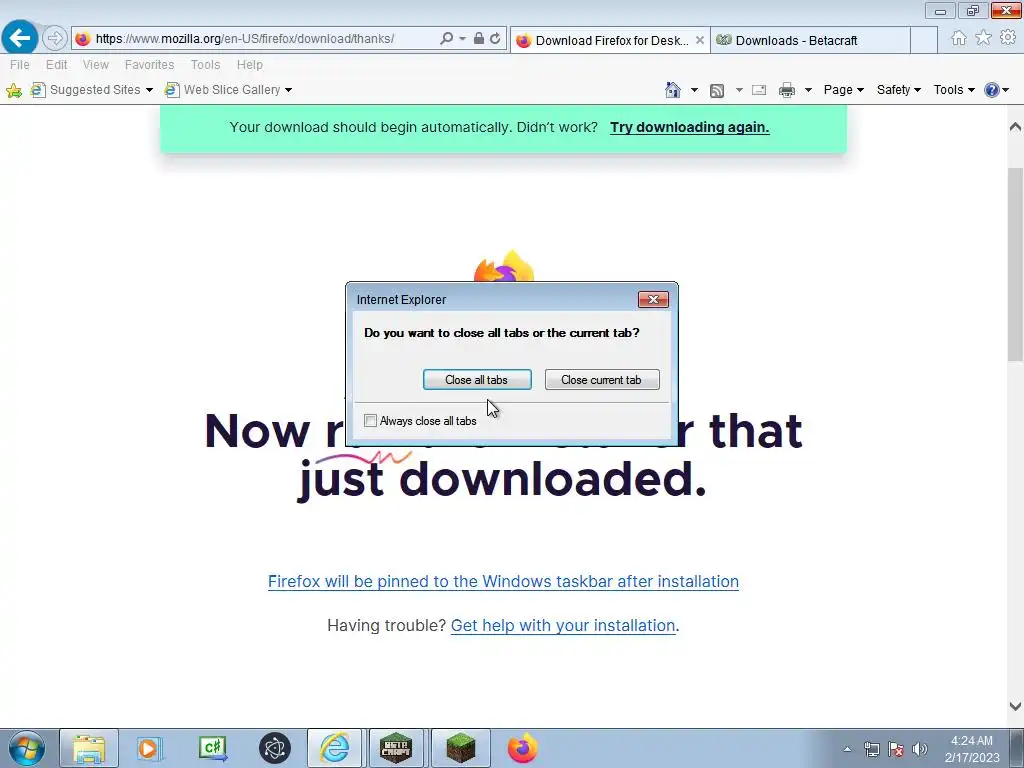Click the Add to Favorites bar star icon
This screenshot has width=1024, height=768.
point(14,90)
